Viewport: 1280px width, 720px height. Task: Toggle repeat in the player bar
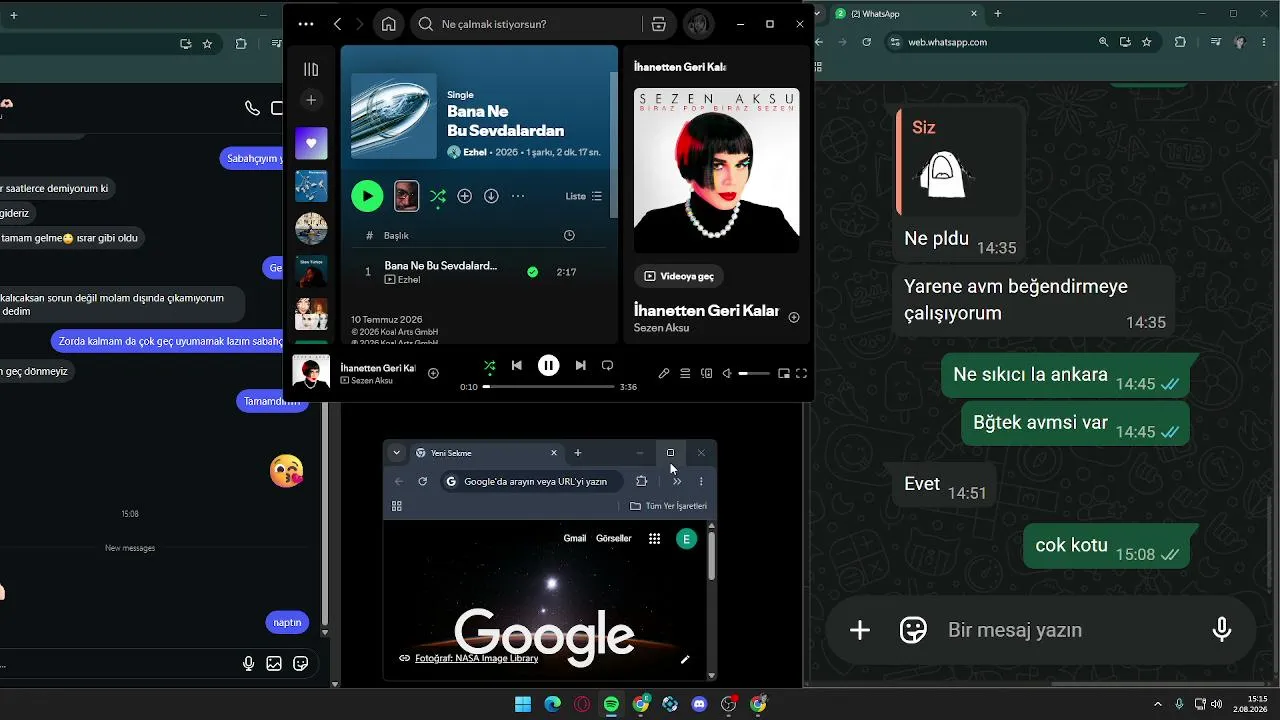click(x=607, y=366)
